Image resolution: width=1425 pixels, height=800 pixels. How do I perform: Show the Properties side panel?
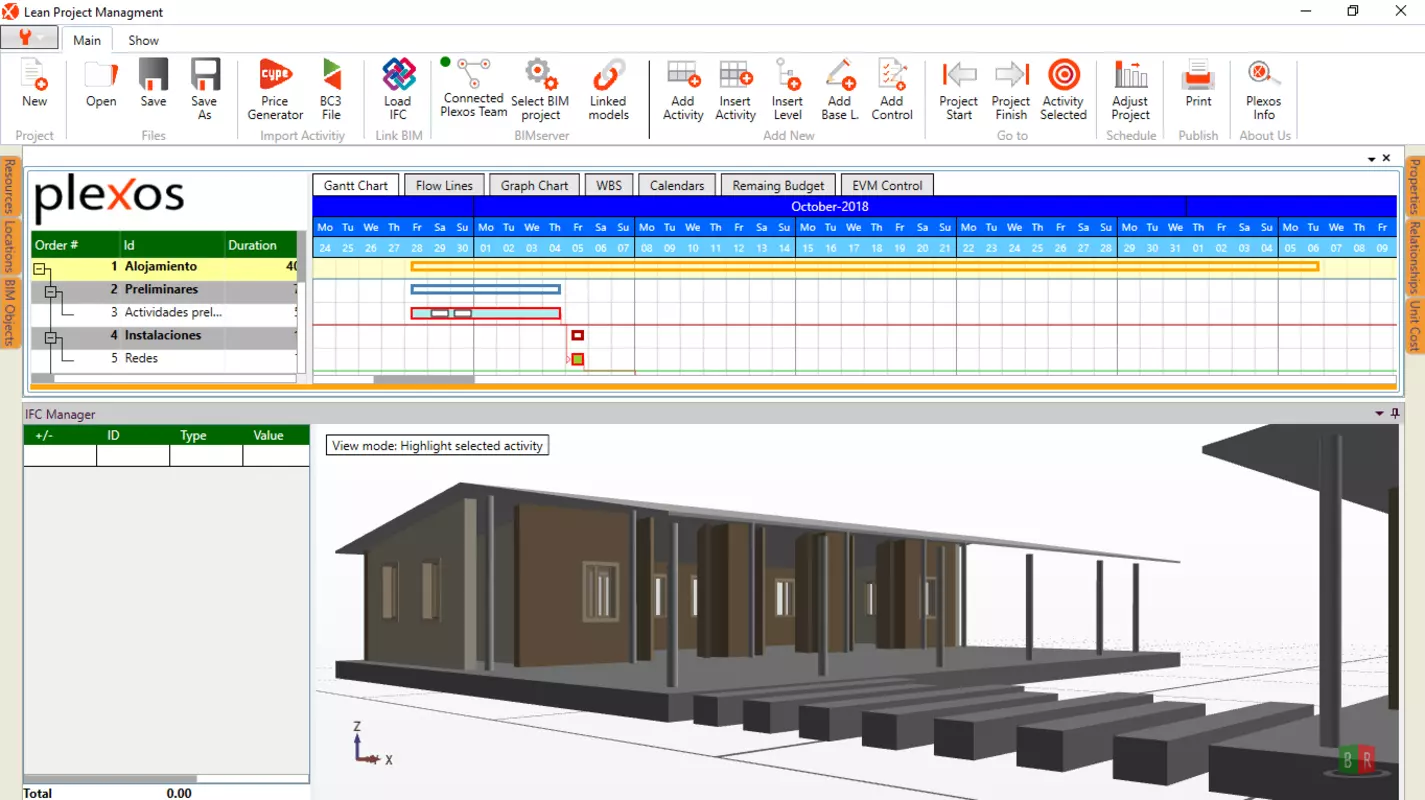pos(1415,187)
